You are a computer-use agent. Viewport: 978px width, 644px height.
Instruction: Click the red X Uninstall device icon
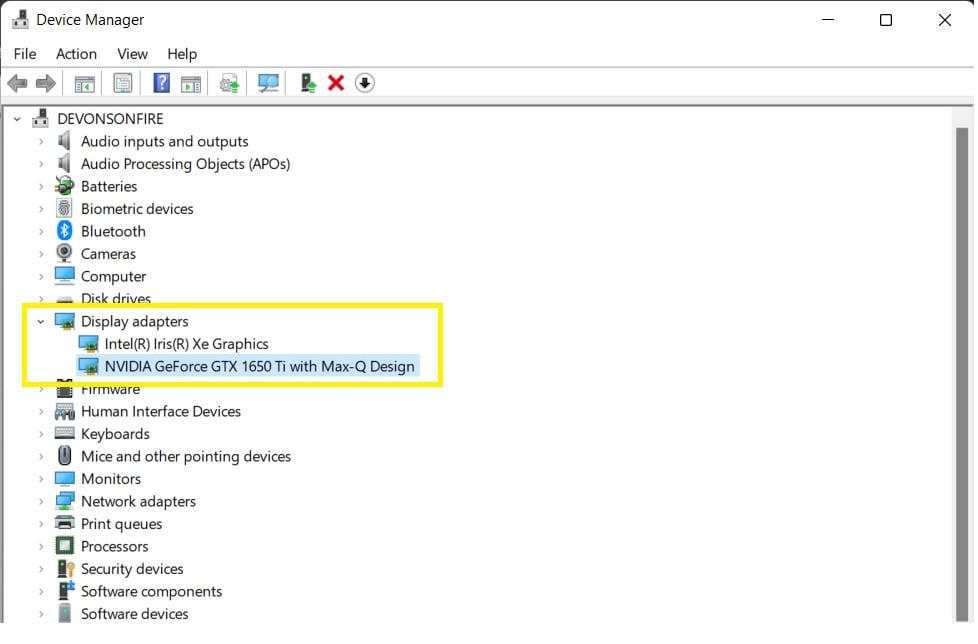pos(336,83)
